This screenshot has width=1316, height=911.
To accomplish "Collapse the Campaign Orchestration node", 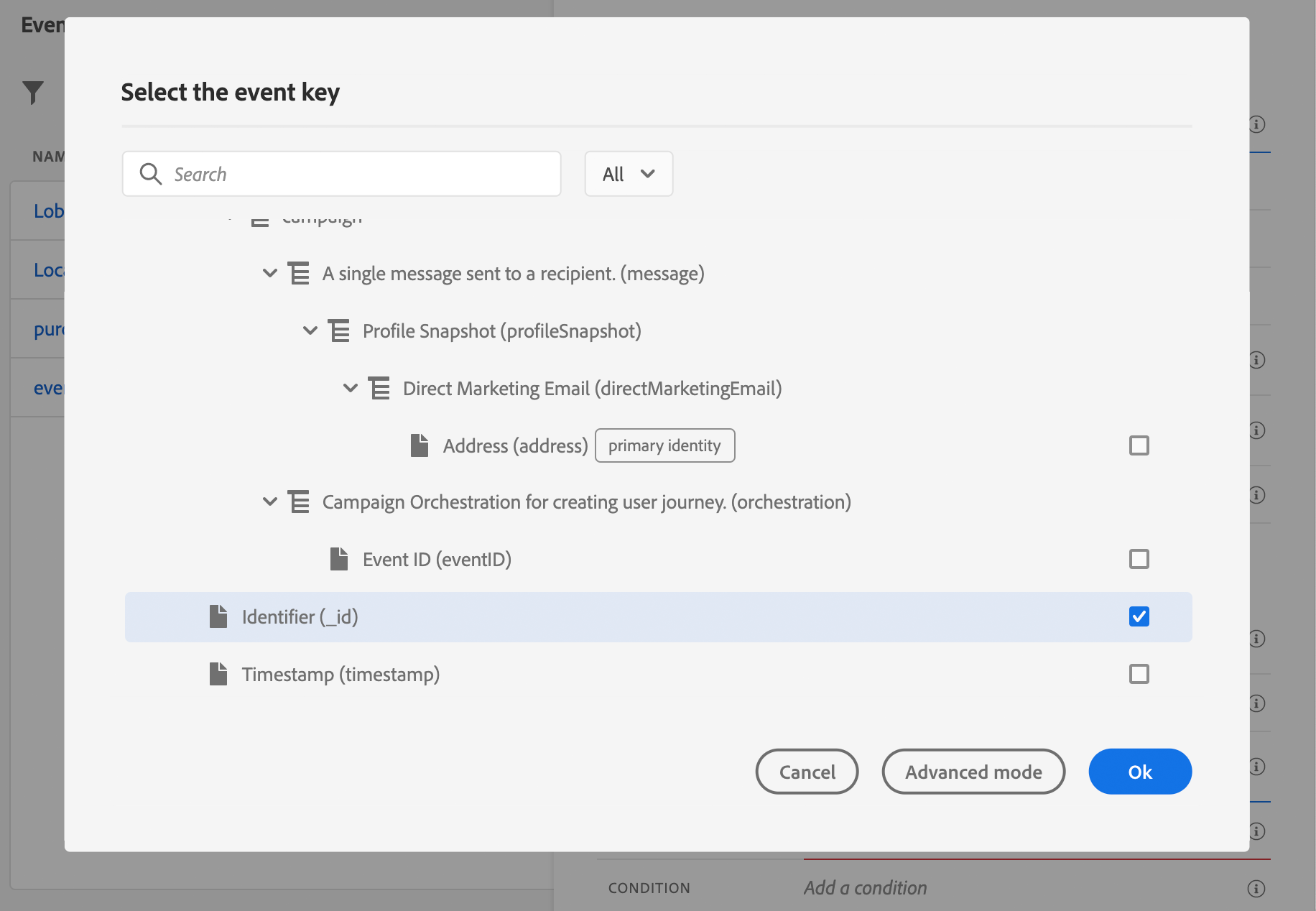I will pyautogui.click(x=270, y=501).
